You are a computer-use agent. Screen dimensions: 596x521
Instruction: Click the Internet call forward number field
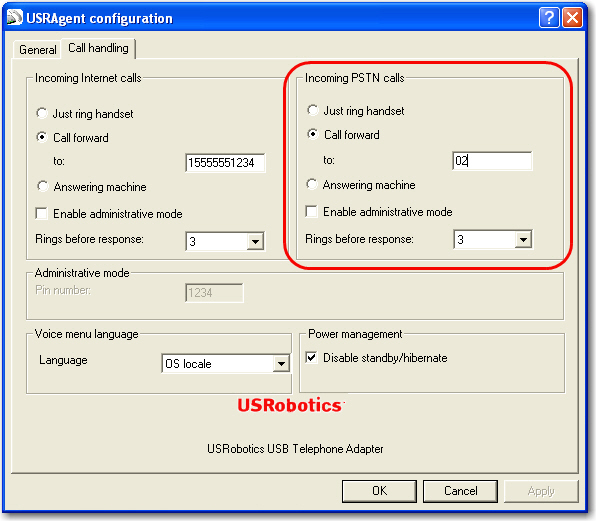pyautogui.click(x=225, y=163)
